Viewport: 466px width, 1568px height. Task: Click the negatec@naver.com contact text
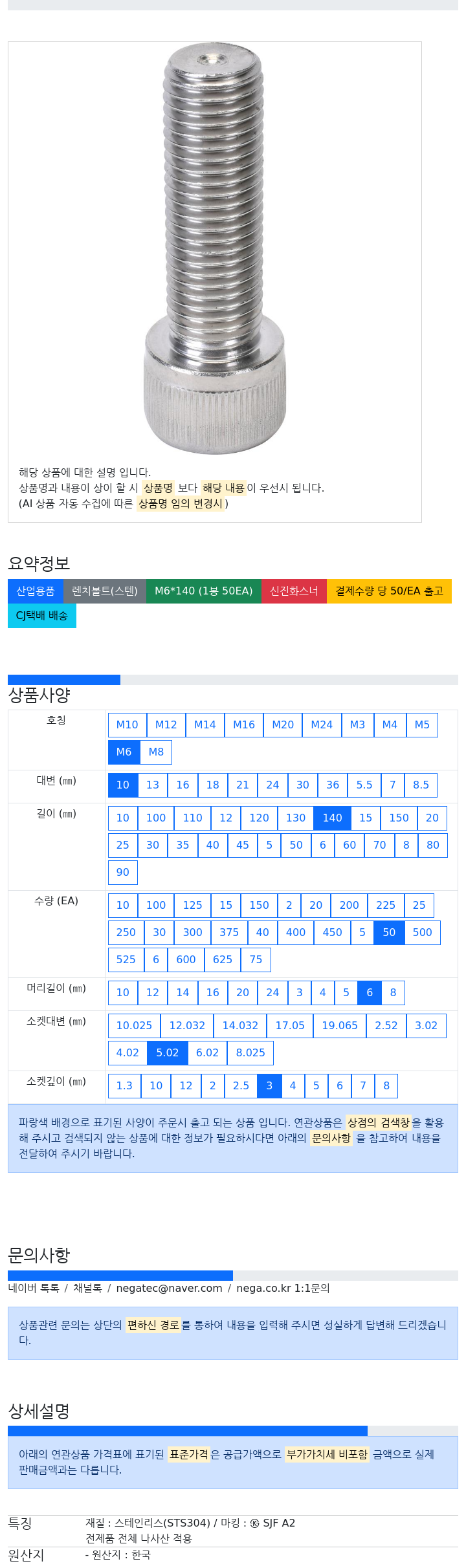pos(169,1289)
